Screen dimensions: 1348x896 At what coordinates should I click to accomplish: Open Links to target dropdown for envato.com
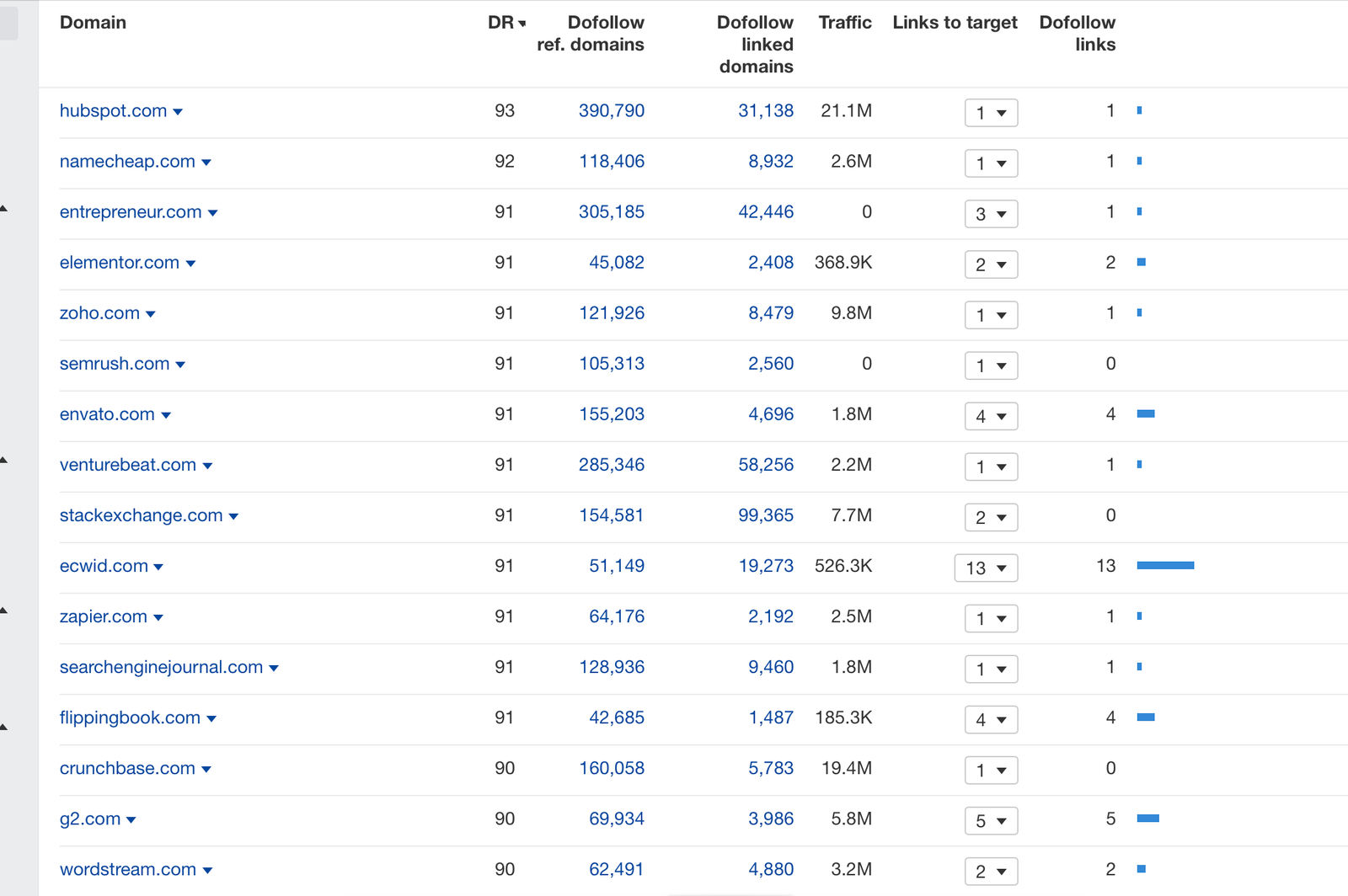[991, 416]
